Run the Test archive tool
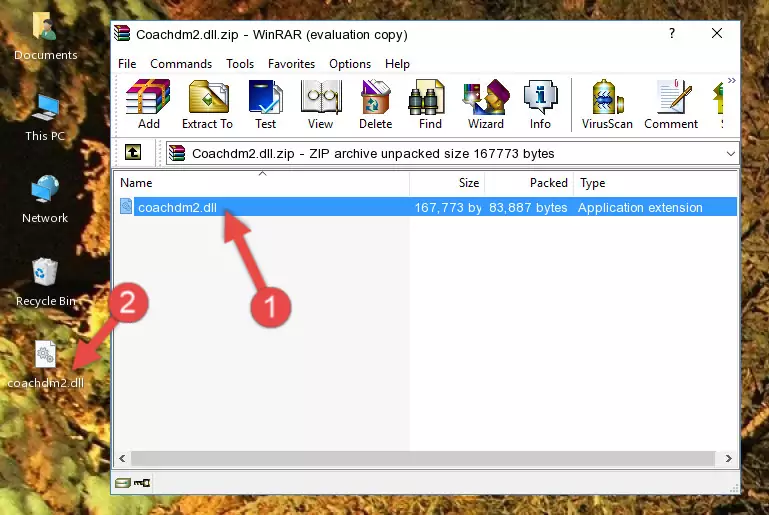769x515 pixels. pos(265,104)
